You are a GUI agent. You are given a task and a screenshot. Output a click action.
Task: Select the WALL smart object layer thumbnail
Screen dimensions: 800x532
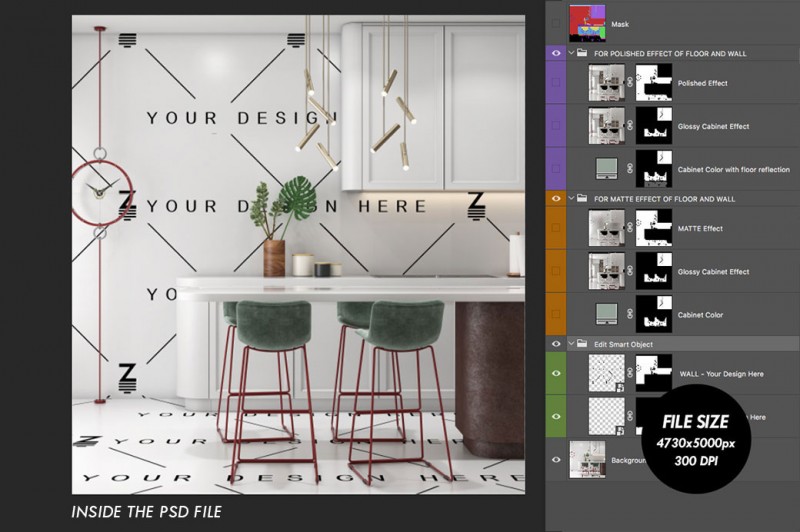tap(607, 373)
